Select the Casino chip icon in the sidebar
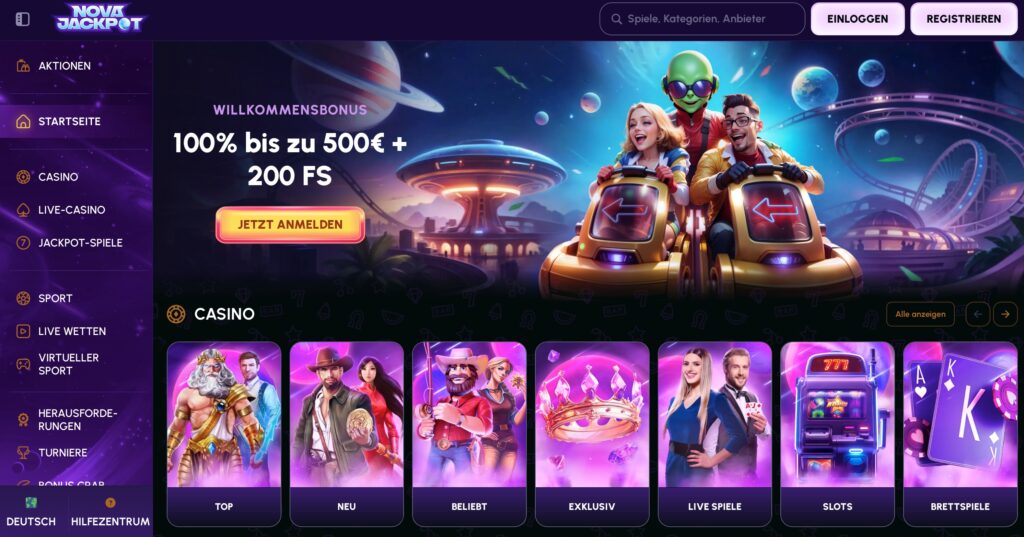This screenshot has width=1024, height=537. click(x=23, y=177)
